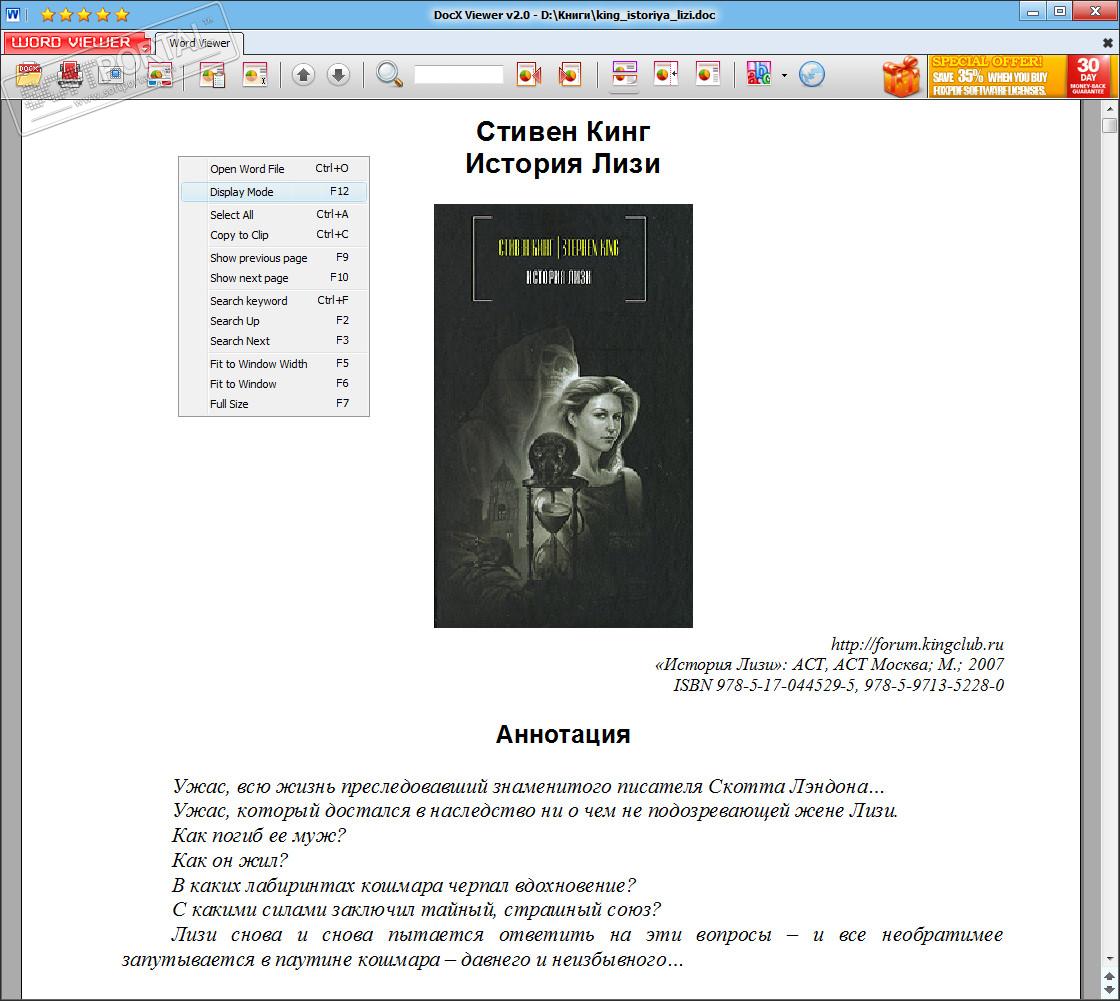Screen dimensions: 1120x1001
Task: Search up with the left-pointing red arrow icon
Action: [529, 74]
